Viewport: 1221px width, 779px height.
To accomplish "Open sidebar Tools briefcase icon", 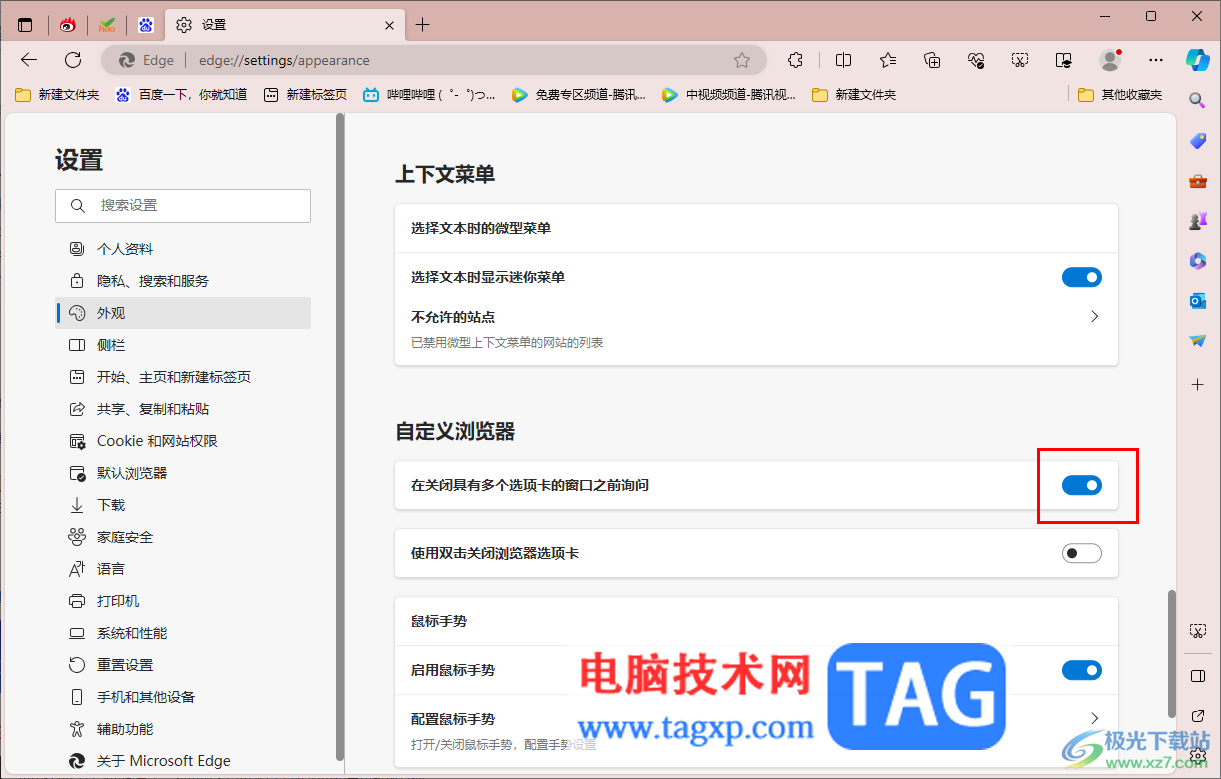I will (1197, 181).
